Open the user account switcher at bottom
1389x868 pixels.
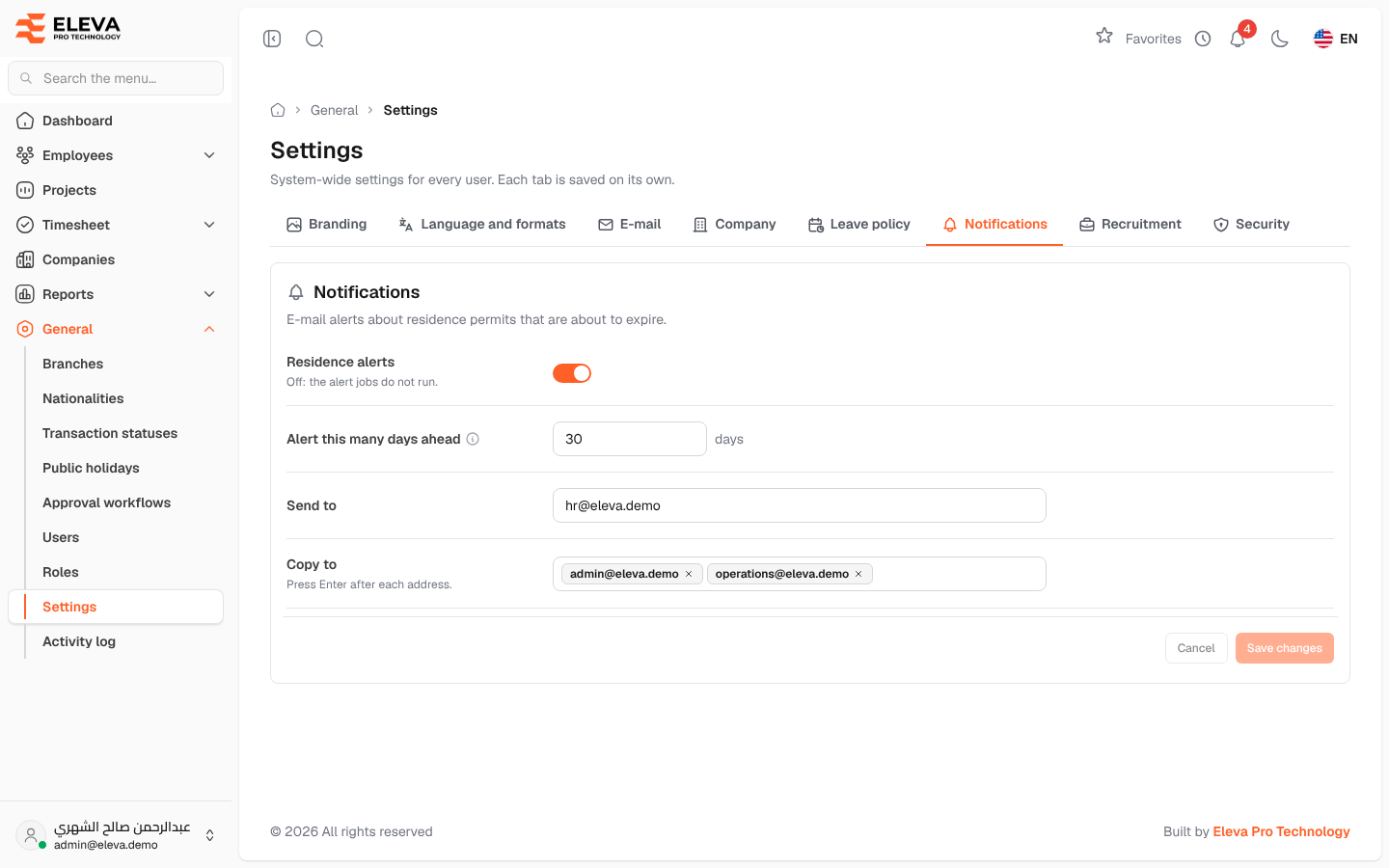(116, 835)
